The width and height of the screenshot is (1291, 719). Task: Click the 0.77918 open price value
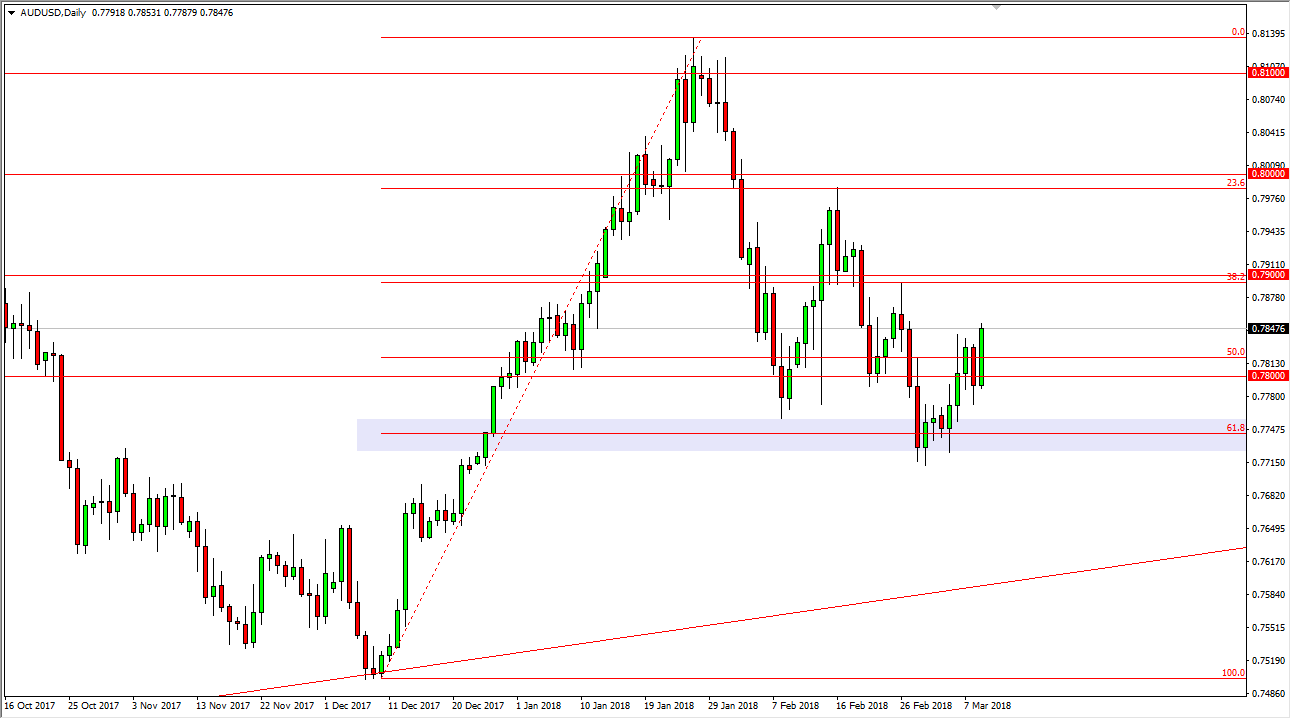point(106,13)
